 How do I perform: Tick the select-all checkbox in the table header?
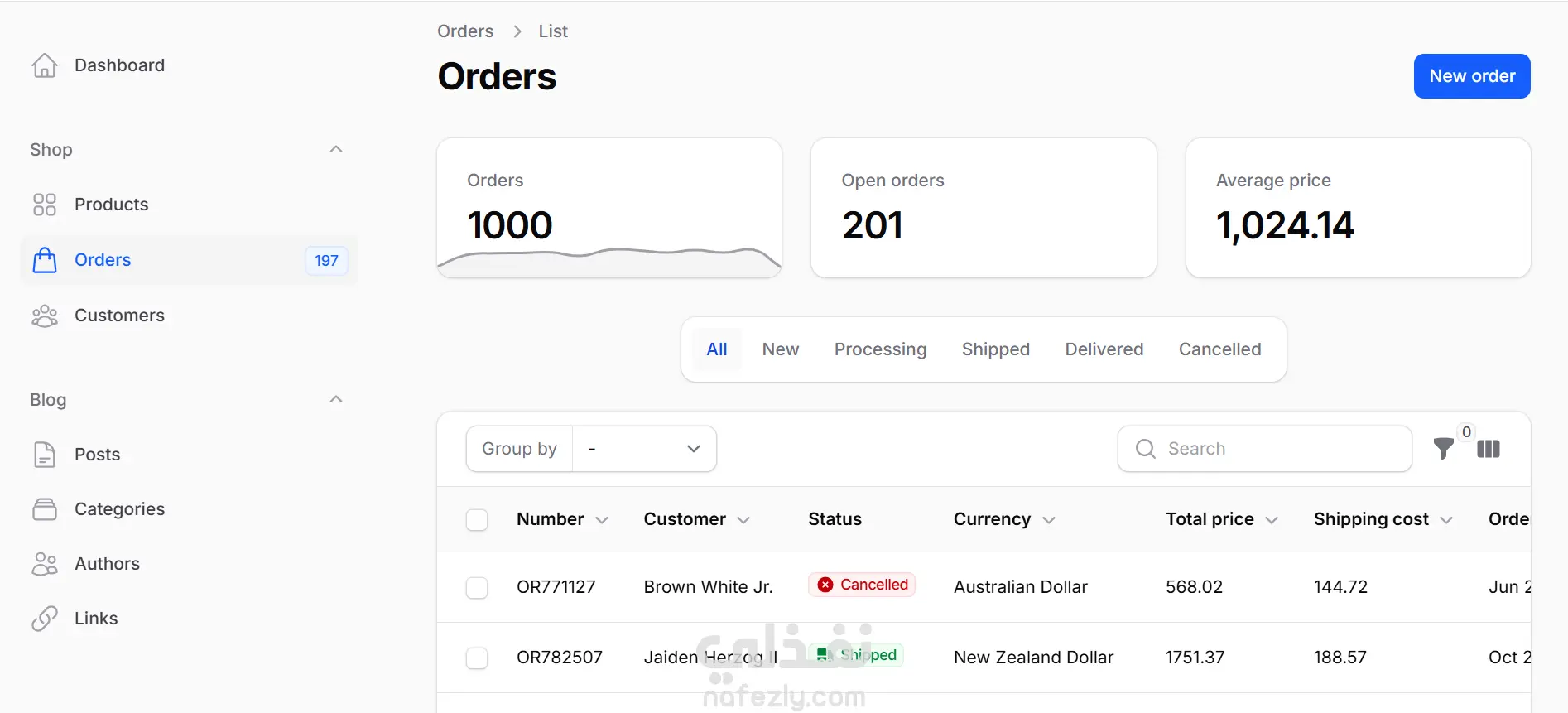[x=477, y=520]
